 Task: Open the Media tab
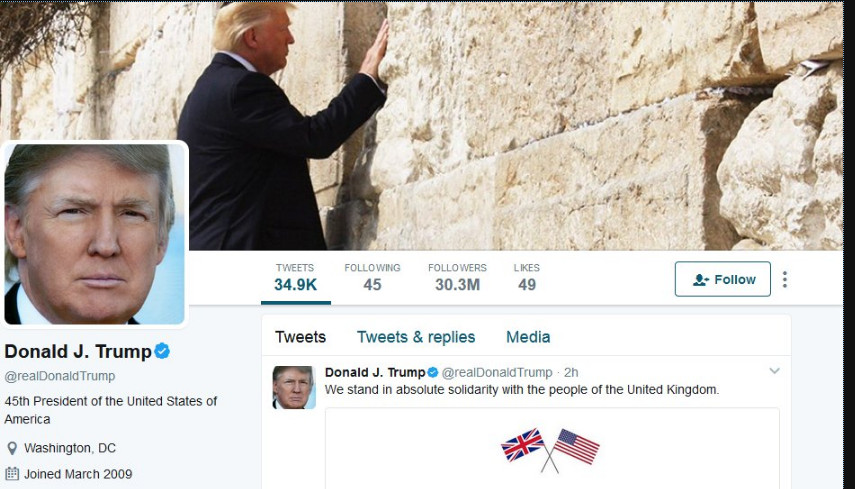click(x=528, y=337)
